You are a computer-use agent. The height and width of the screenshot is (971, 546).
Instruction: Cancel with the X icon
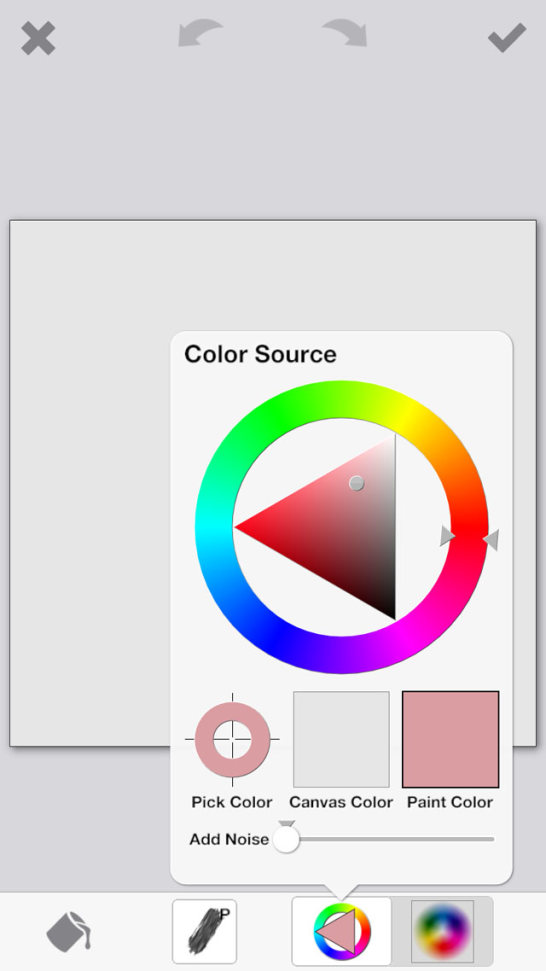pos(38,38)
